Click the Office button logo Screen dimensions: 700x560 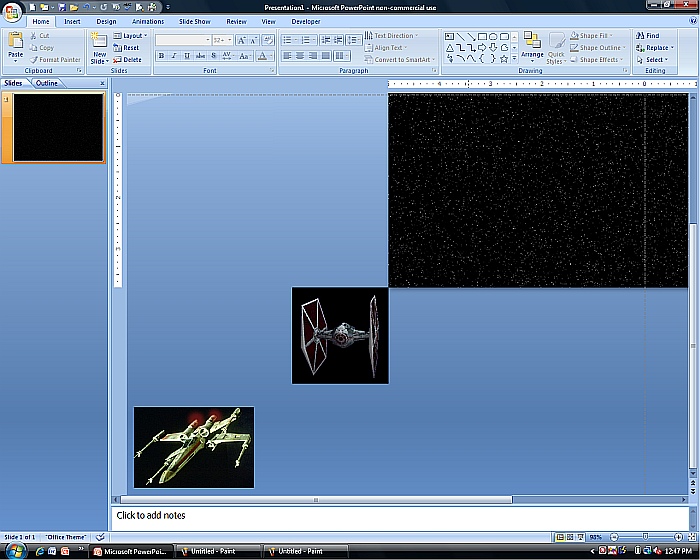coord(13,12)
